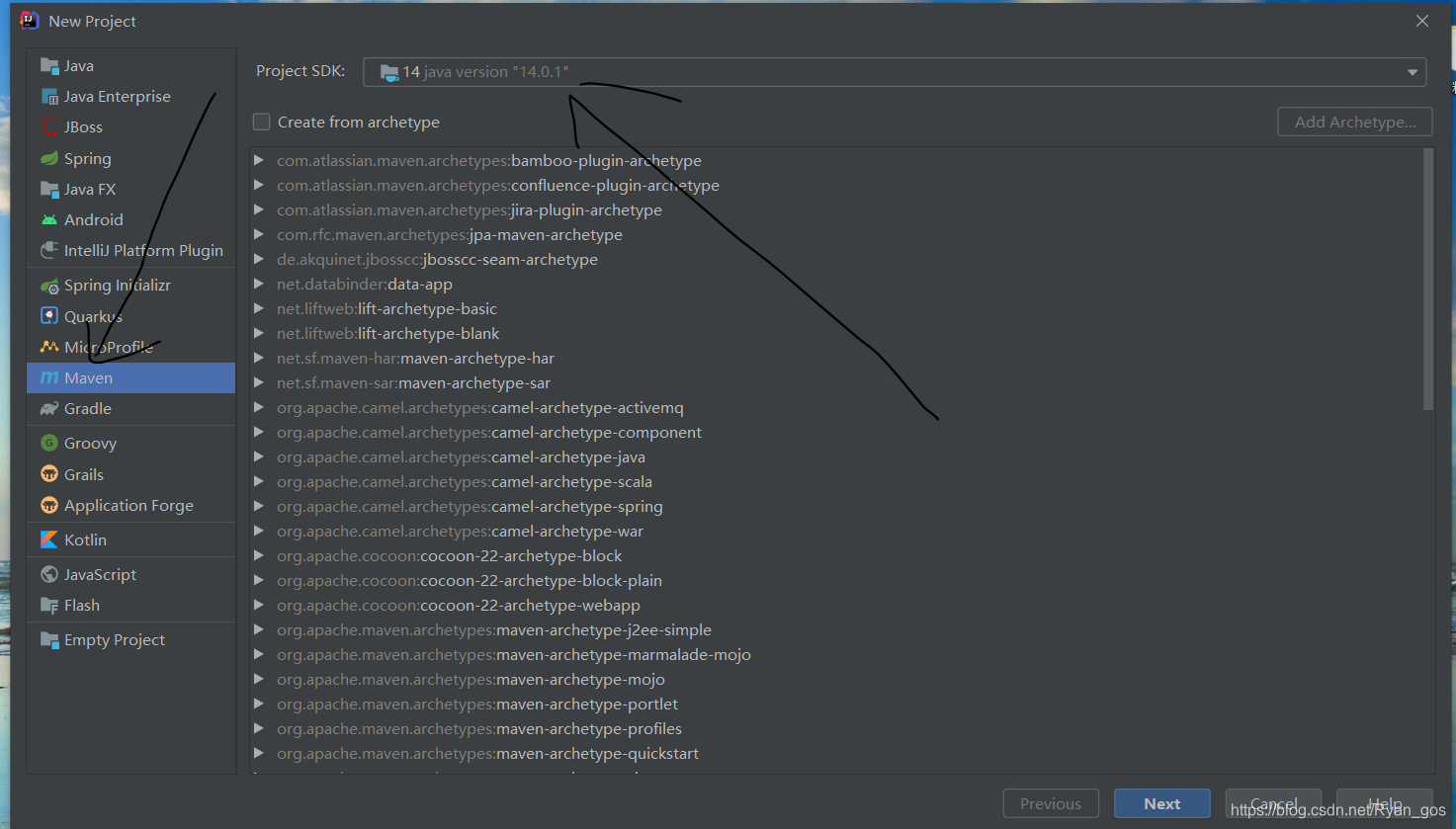This screenshot has height=829, width=1456.
Task: Click the Java FX folder icon
Action: [49, 189]
